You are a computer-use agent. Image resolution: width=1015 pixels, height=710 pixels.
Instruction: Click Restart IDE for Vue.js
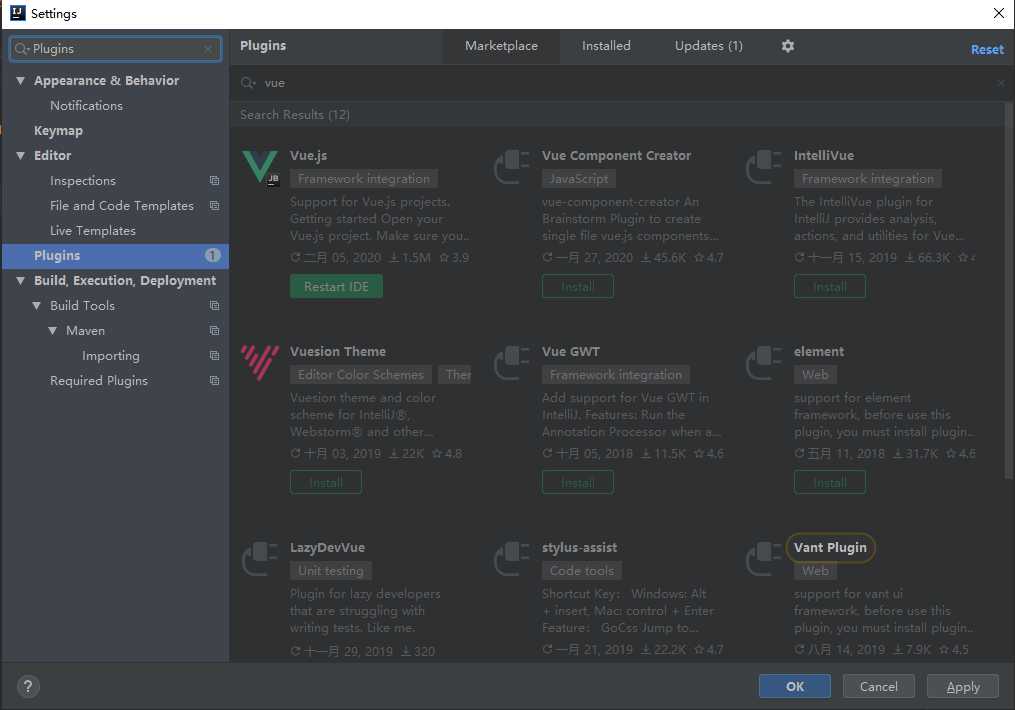pyautogui.click(x=336, y=287)
